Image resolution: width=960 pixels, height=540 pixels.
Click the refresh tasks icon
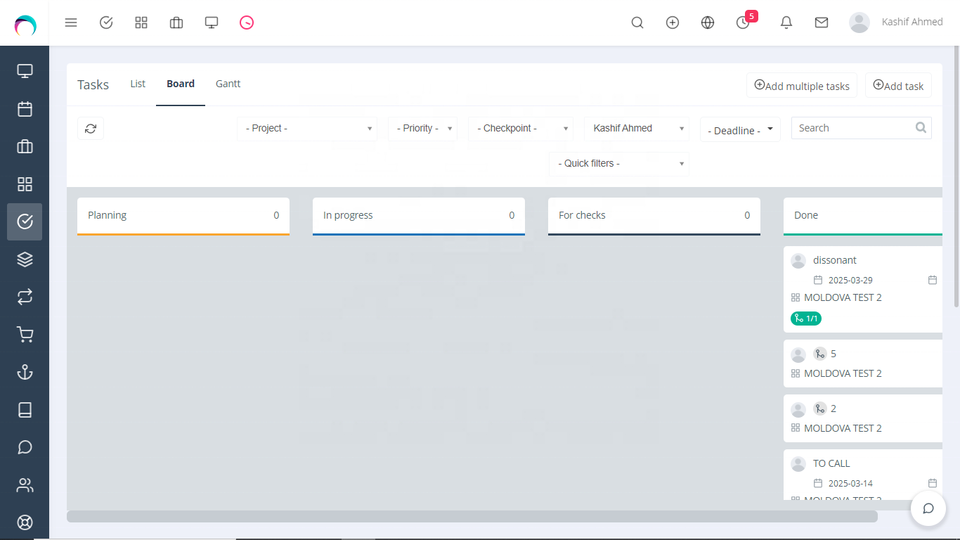(x=91, y=128)
